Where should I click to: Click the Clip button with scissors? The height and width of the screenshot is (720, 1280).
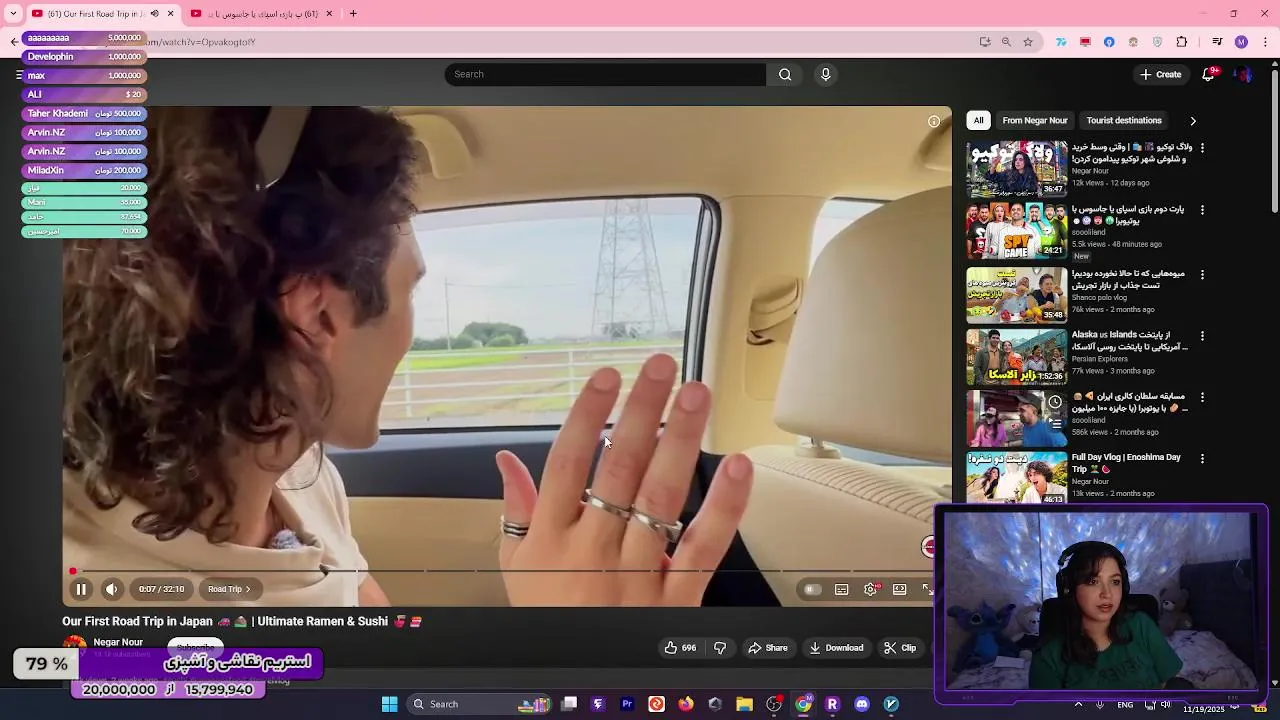tap(900, 648)
